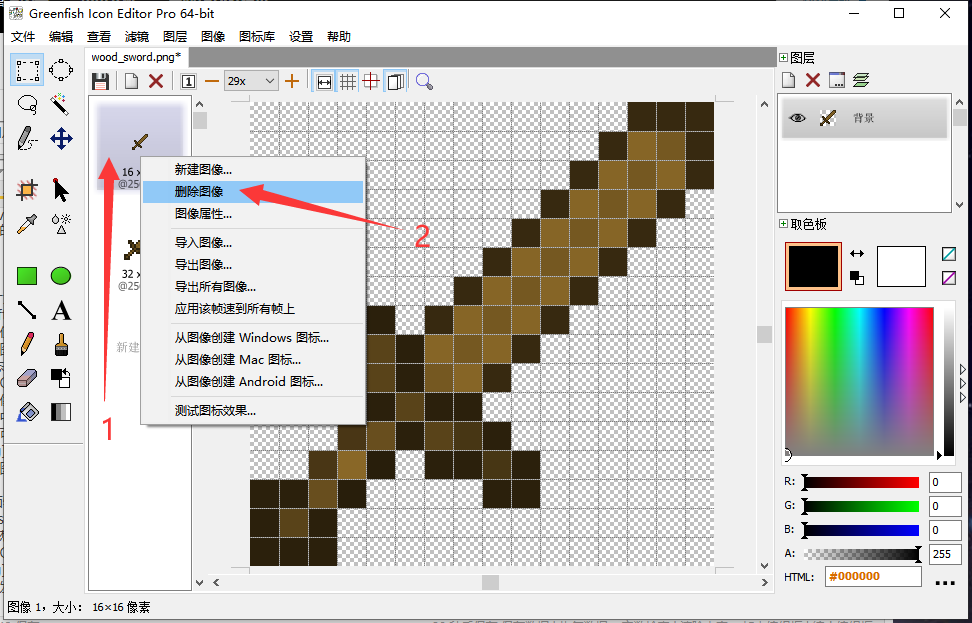
Task: Click the HTML color code field
Action: pyautogui.click(x=873, y=577)
